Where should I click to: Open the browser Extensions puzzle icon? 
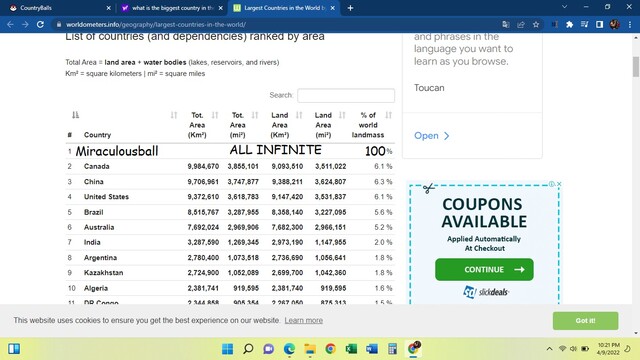pos(569,24)
